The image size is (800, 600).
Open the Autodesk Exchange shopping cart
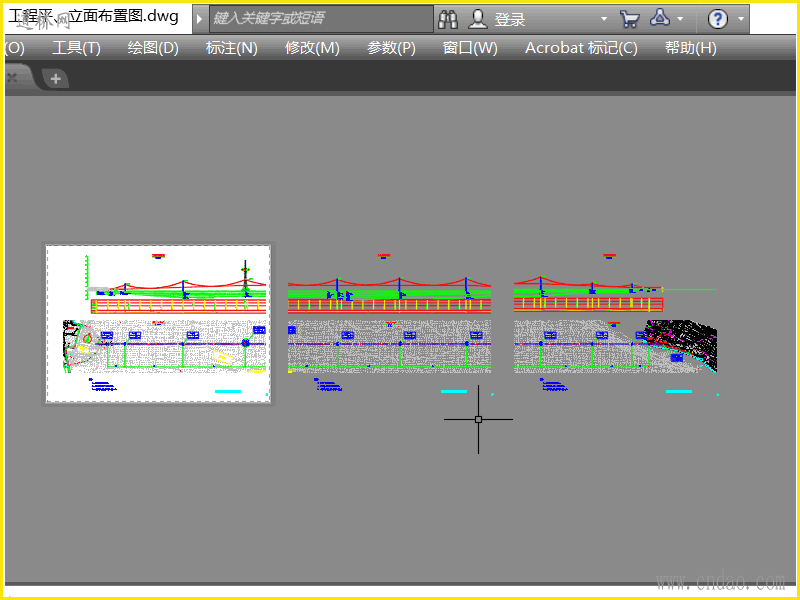click(x=630, y=19)
